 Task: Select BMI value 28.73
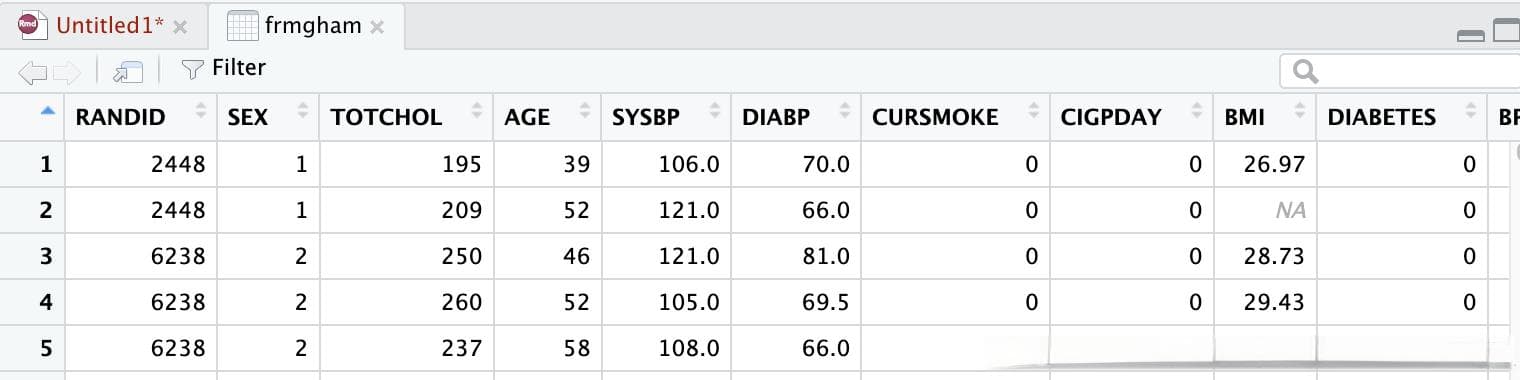click(x=1274, y=256)
